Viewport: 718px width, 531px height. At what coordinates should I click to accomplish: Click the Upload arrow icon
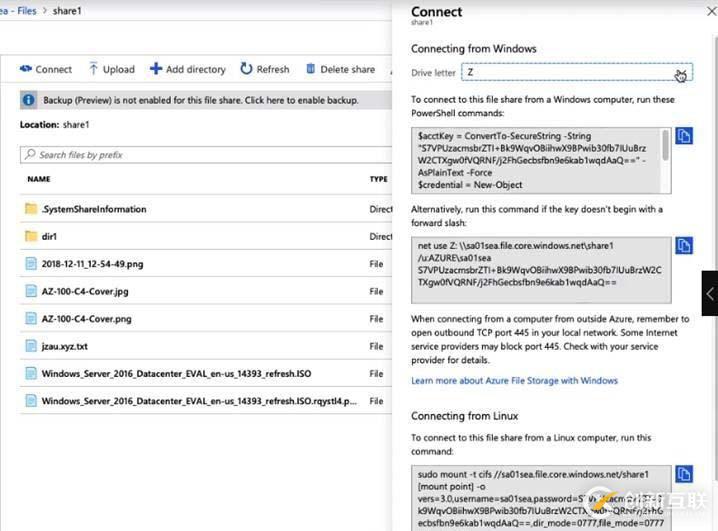94,69
